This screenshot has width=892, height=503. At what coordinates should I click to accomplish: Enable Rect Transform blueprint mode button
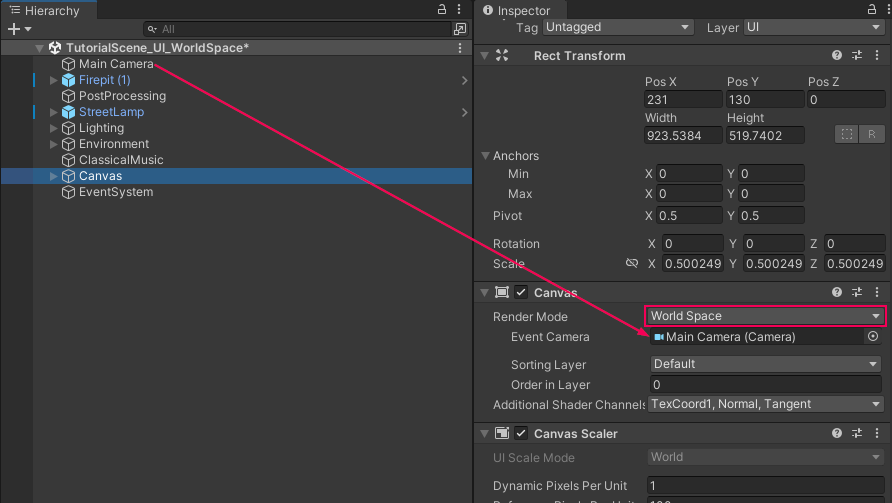(847, 134)
